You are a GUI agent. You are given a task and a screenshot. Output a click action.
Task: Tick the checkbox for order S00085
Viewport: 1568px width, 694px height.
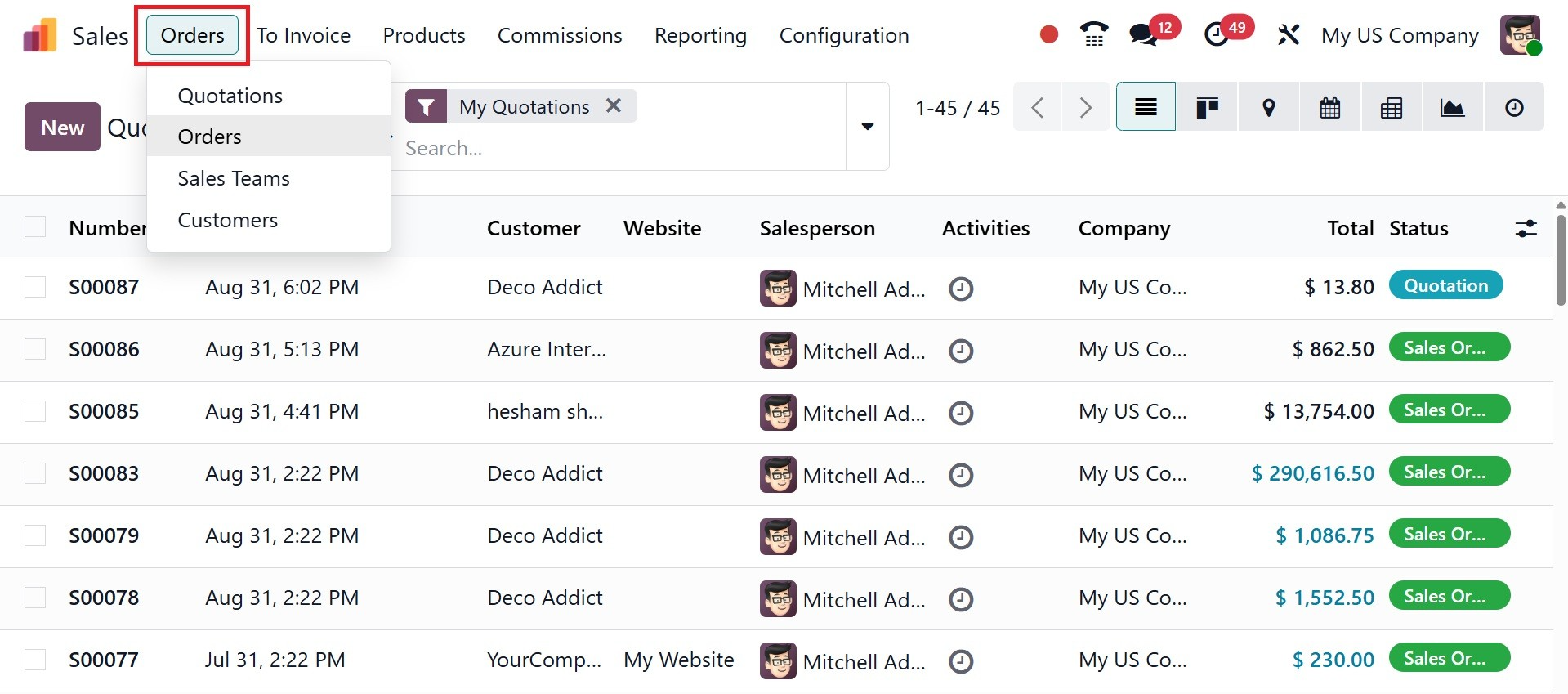35,411
